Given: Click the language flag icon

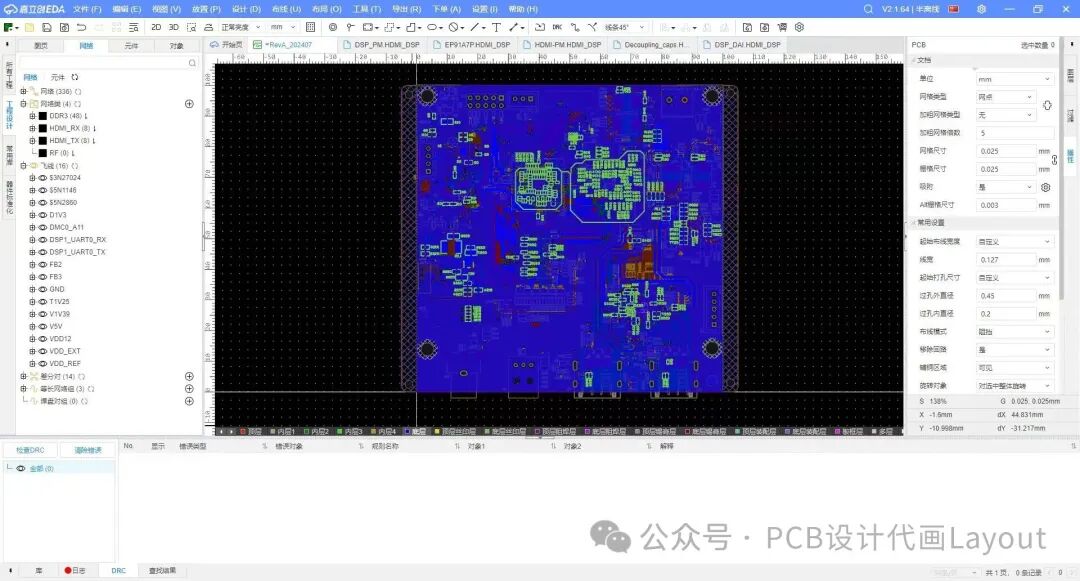Looking at the screenshot, I should [x=954, y=9].
